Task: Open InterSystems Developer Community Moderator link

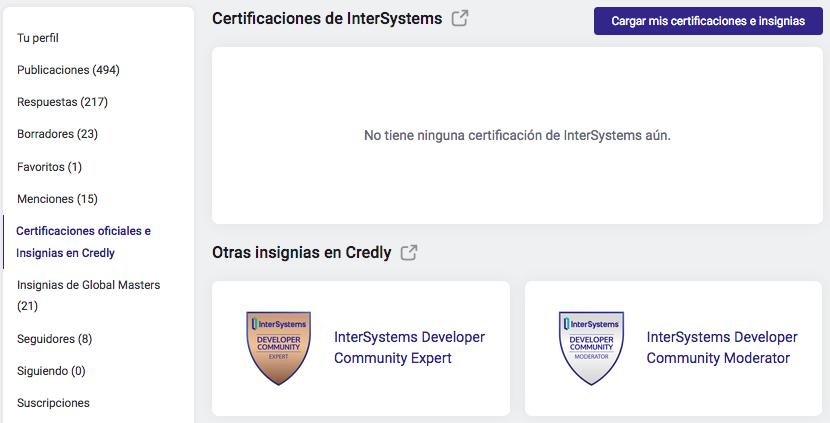Action: pos(722,347)
